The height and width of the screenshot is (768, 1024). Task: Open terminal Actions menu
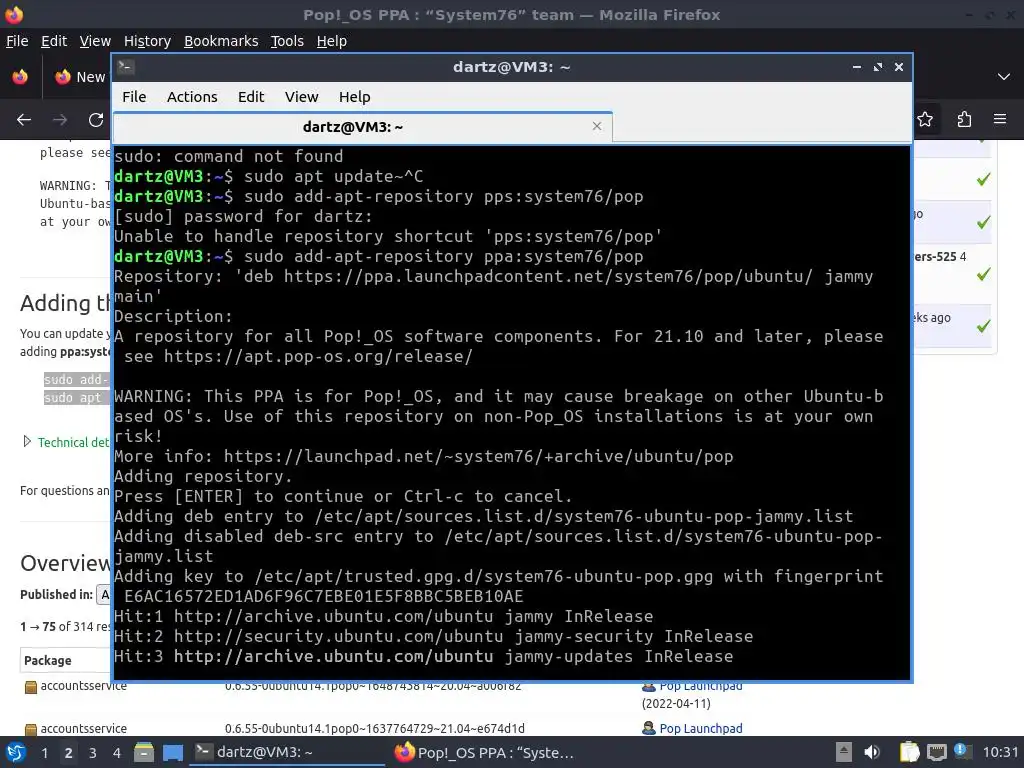[192, 97]
